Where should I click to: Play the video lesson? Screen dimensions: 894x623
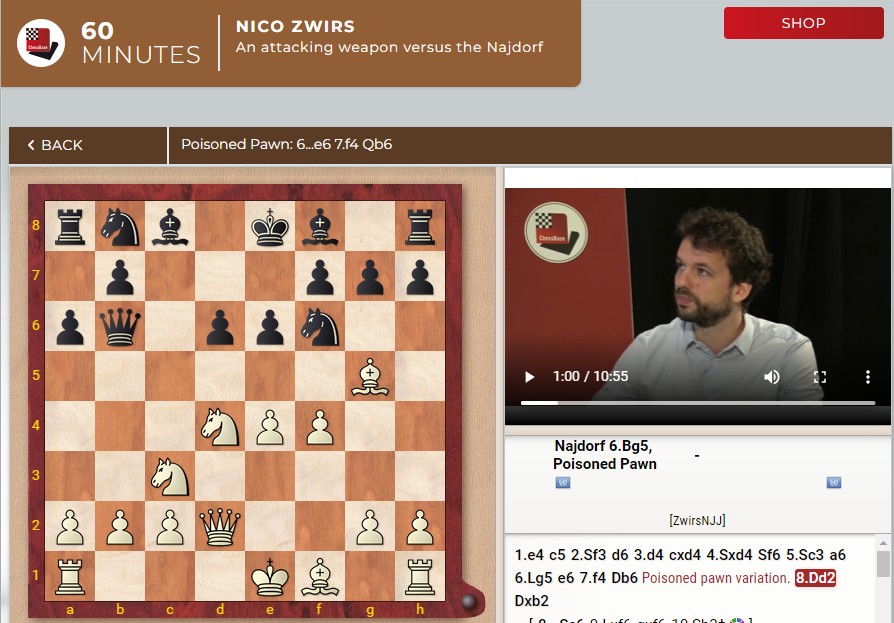pos(530,377)
